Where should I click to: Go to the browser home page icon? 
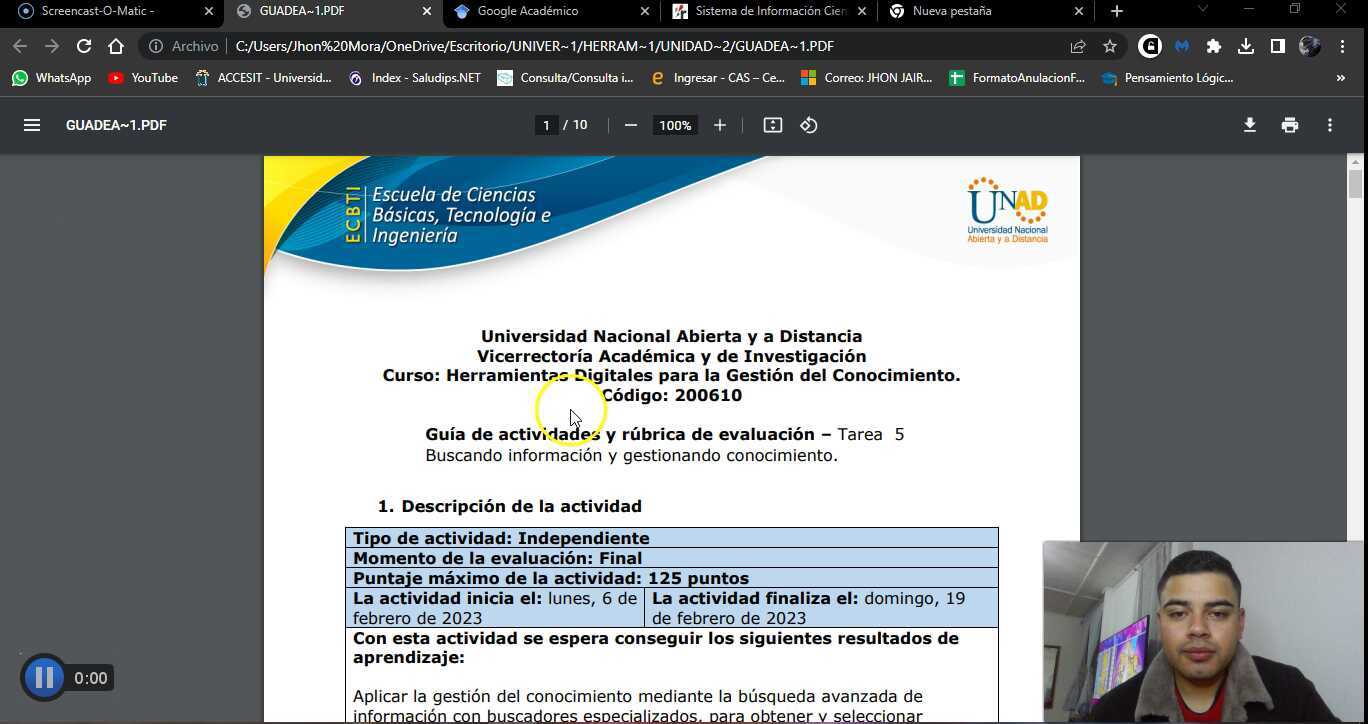[x=117, y=46]
